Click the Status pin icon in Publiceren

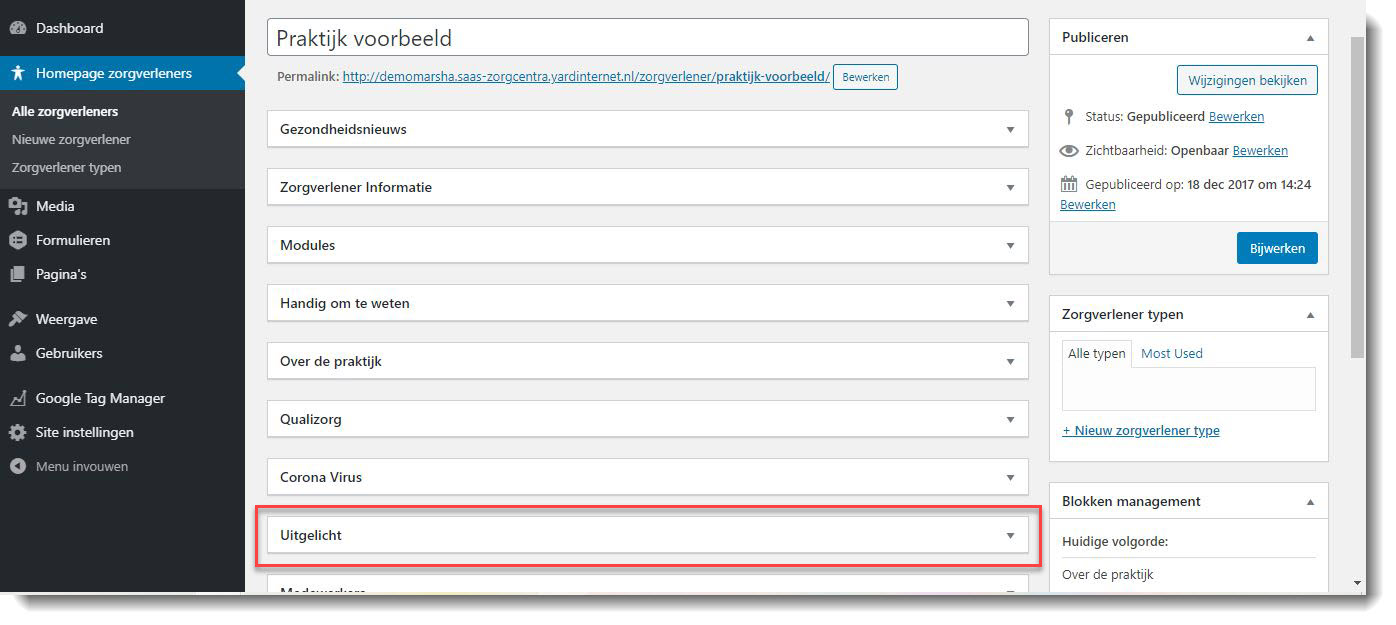point(1069,117)
